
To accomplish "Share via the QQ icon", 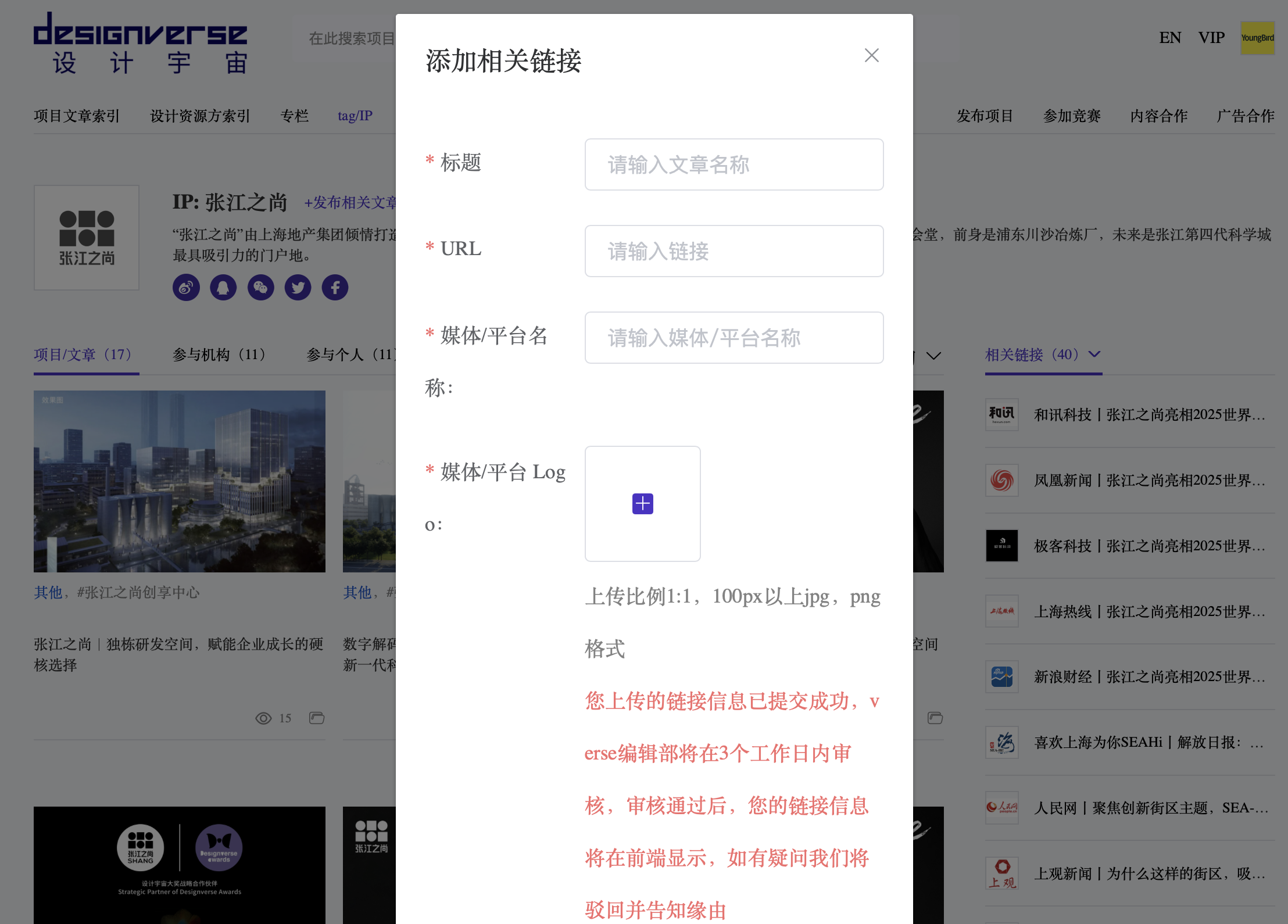I will pos(223,286).
